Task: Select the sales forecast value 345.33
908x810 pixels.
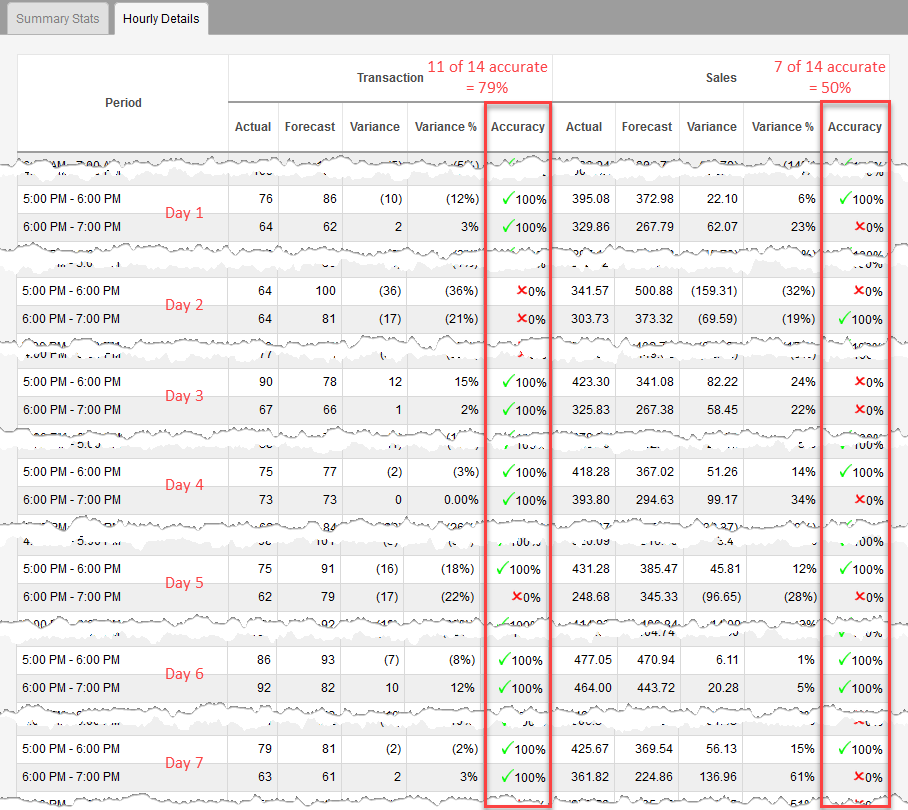Action: pos(659,596)
